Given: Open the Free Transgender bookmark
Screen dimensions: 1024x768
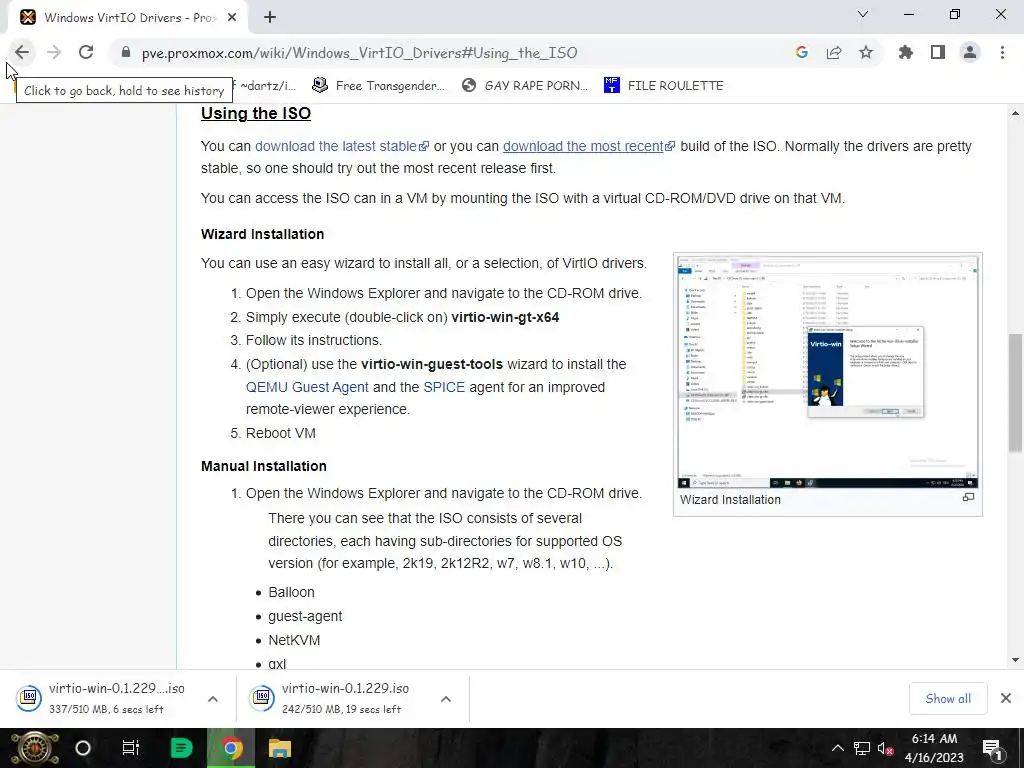Looking at the screenshot, I should point(378,86).
